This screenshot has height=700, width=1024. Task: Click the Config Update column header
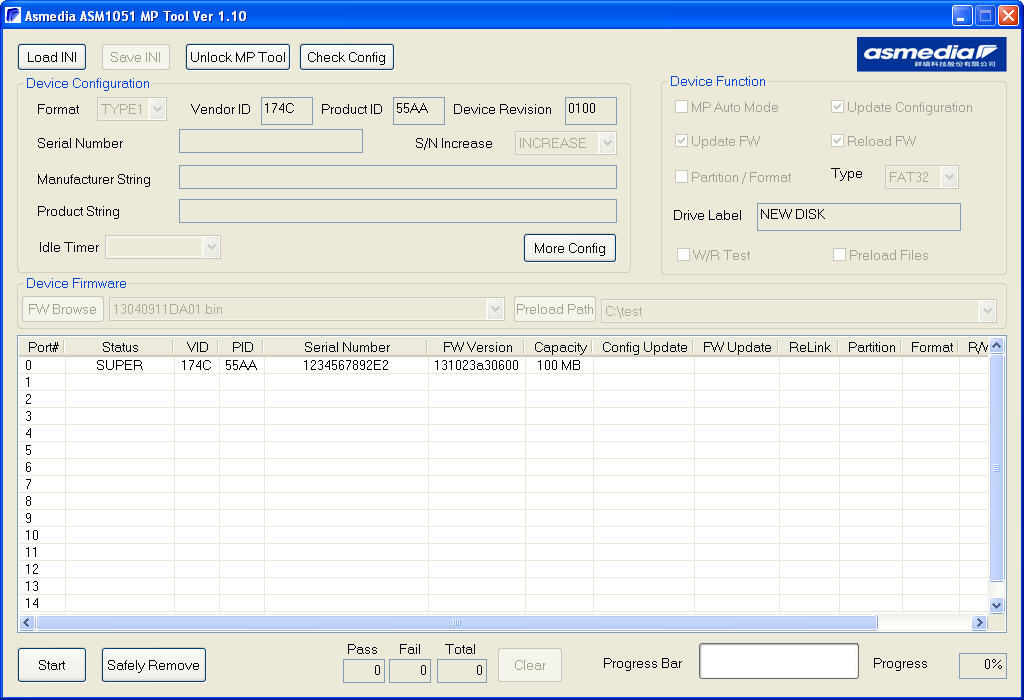pyautogui.click(x=644, y=347)
